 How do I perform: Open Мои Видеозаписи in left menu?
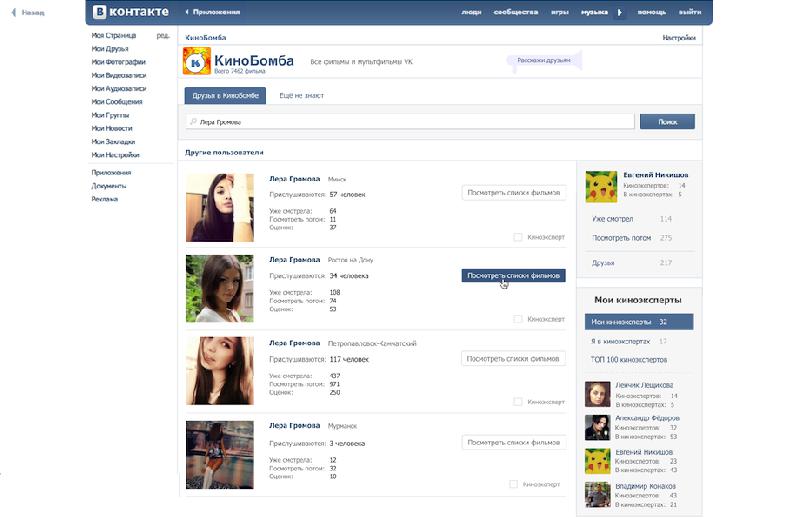point(119,75)
